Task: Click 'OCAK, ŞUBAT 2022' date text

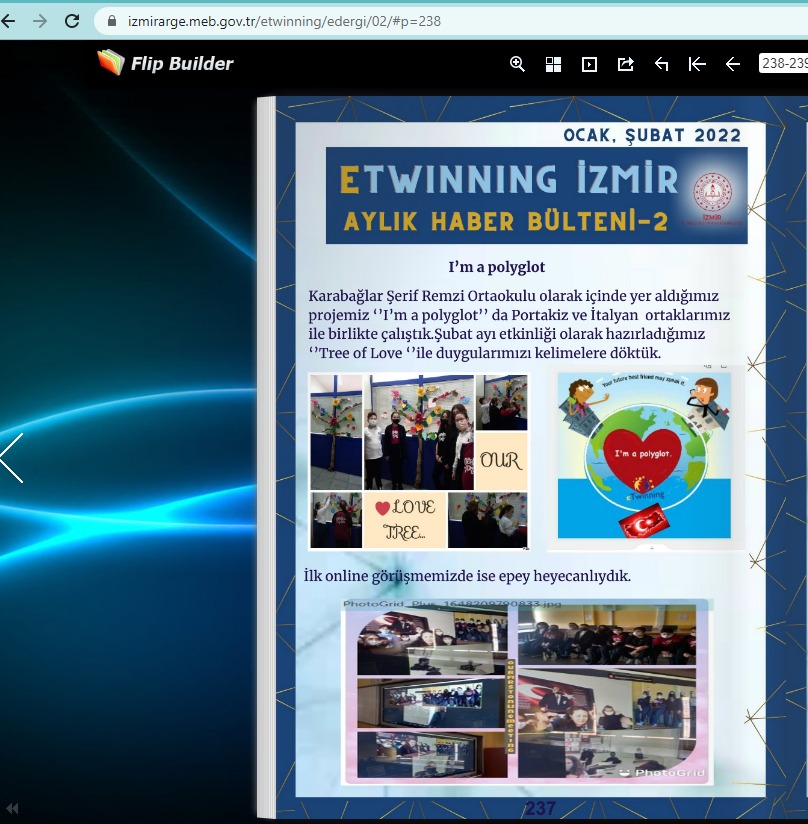Action: tap(652, 135)
